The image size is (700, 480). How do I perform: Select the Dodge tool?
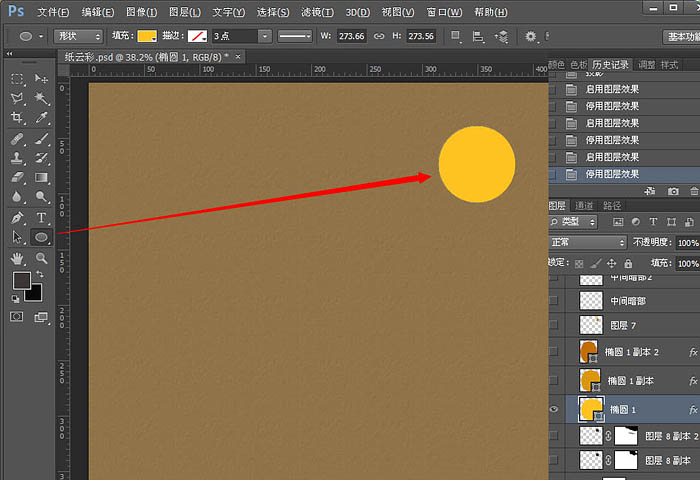click(x=41, y=196)
